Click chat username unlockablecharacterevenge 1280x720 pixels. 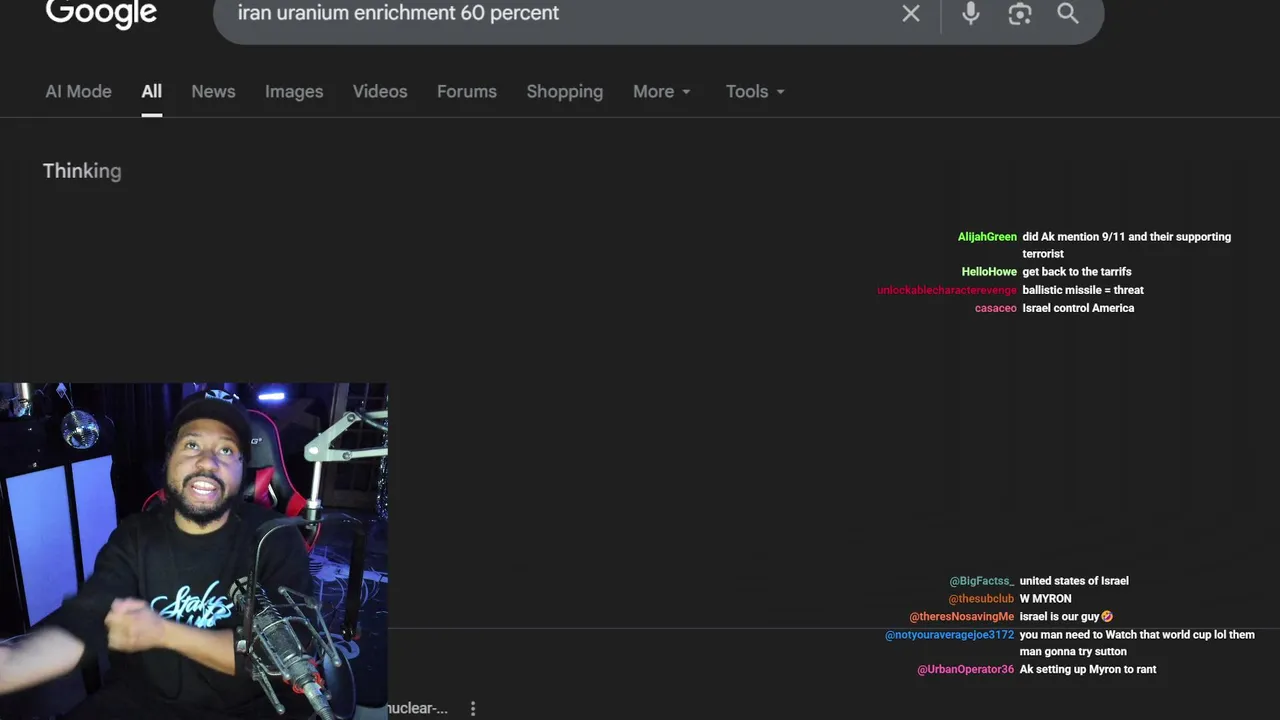pyautogui.click(x=946, y=290)
